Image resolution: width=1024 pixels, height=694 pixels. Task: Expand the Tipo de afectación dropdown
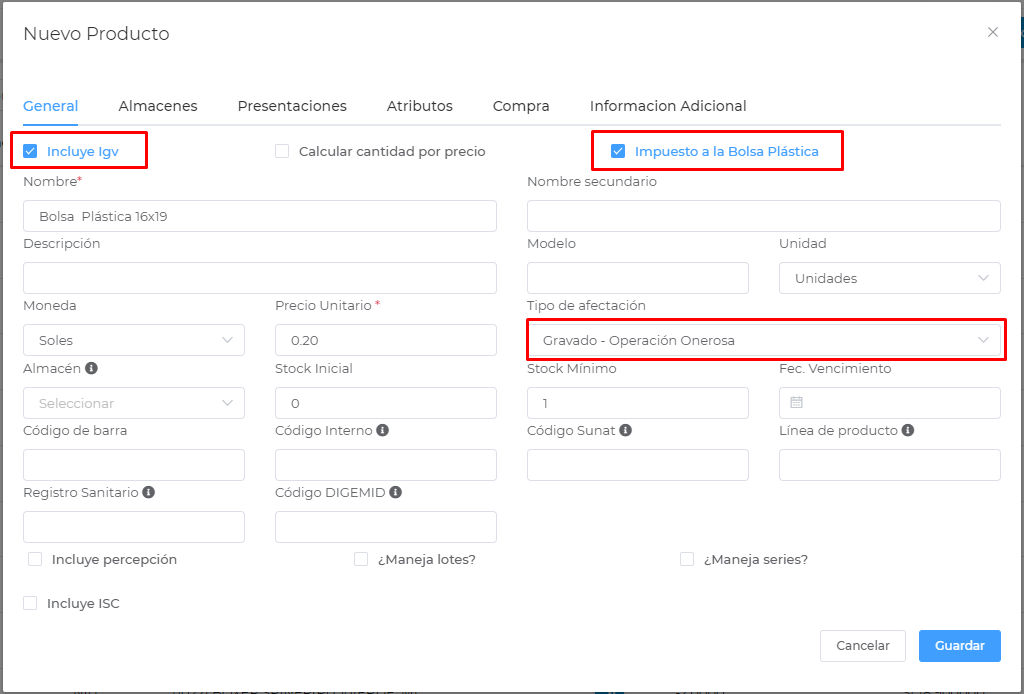coord(763,340)
